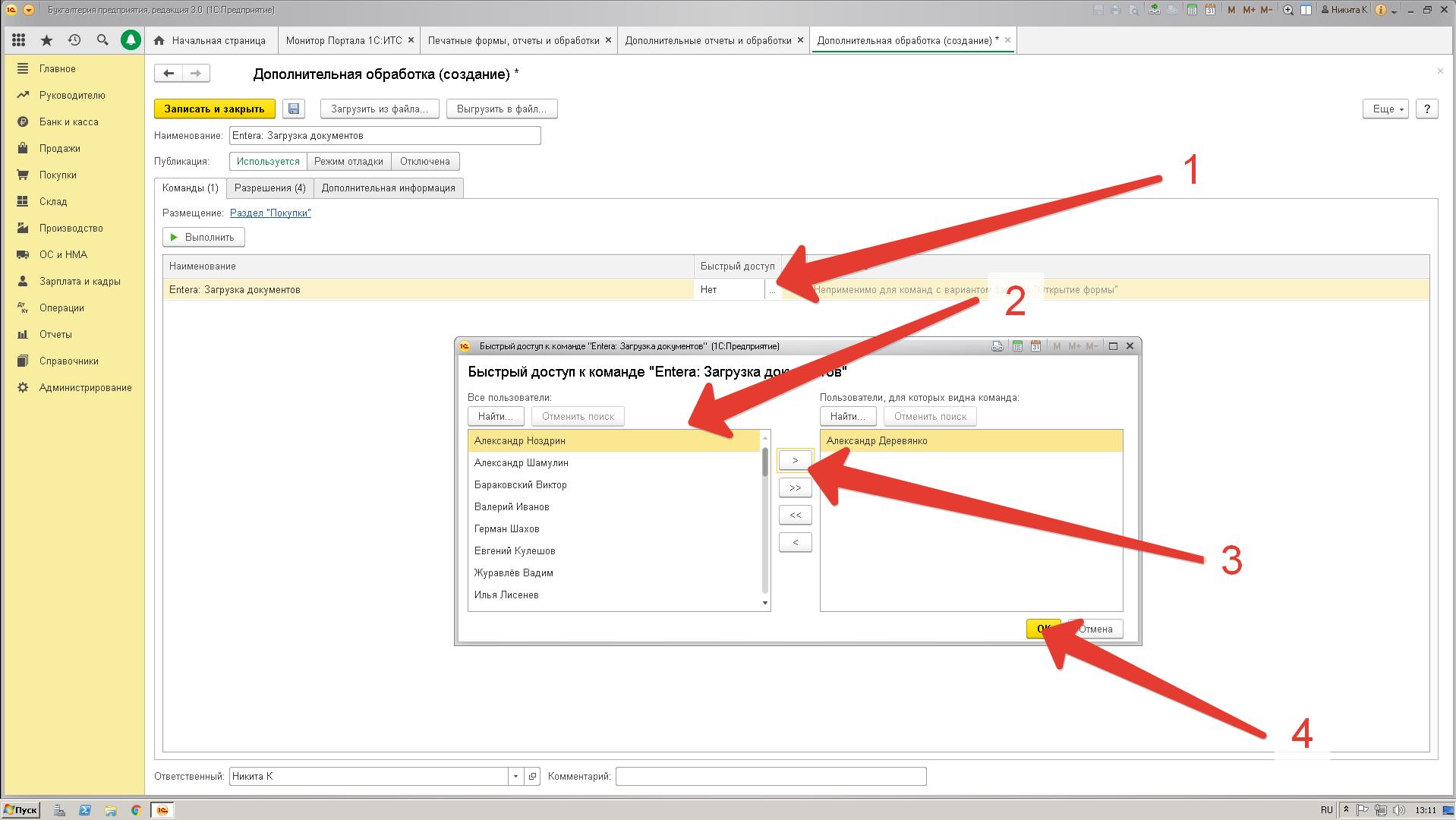Open the file explorer folder in the taskbar
The image size is (1456, 820).
(x=110, y=810)
